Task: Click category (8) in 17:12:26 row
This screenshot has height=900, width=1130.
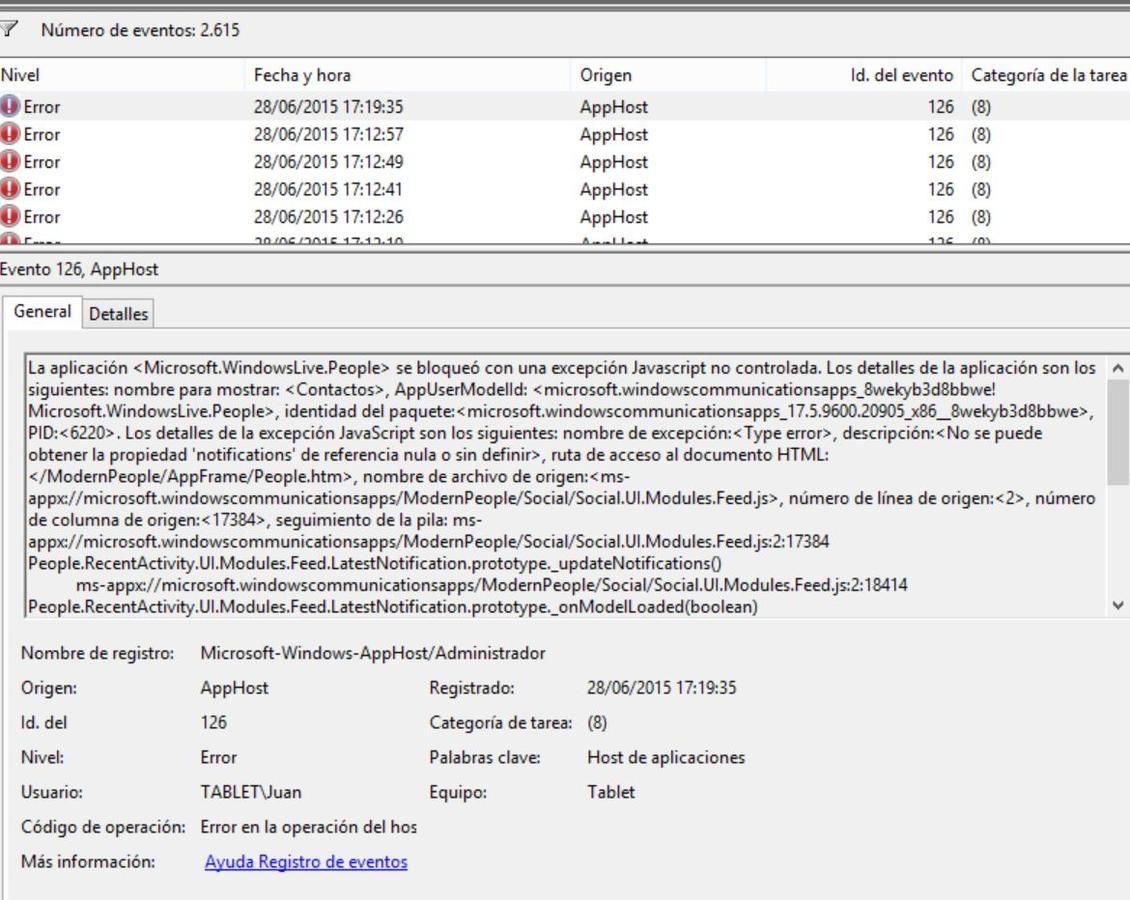Action: coord(981,217)
